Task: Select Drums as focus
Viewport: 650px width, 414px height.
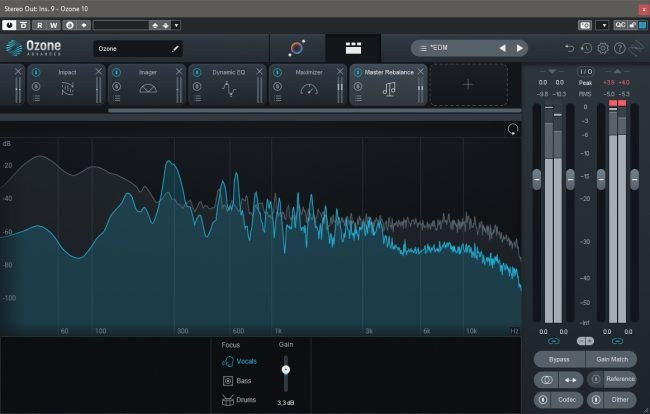Action: (238, 400)
